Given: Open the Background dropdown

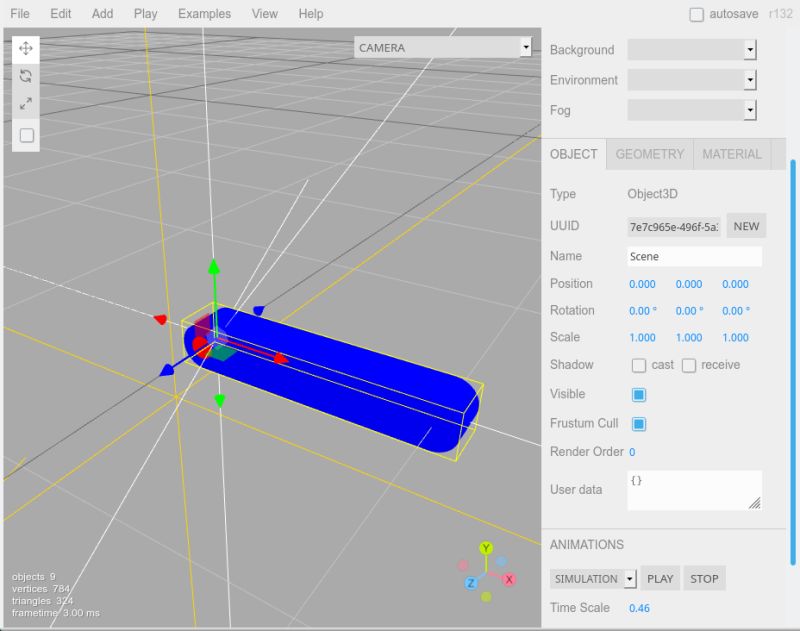Looking at the screenshot, I should 692,50.
